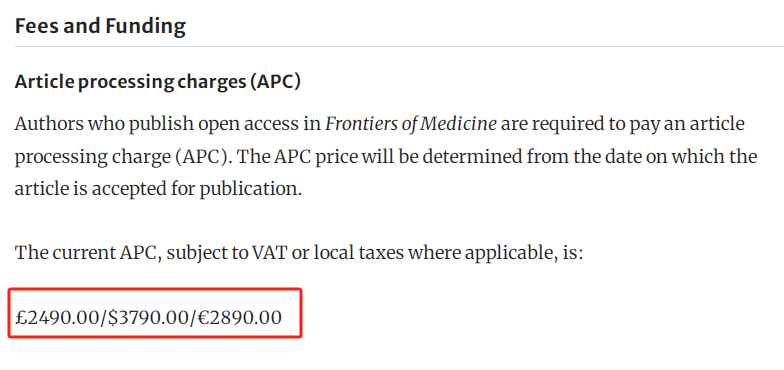Click the $3790.00 price in the red box
Image resolution: width=784 pixels, height=370 pixels.
click(150, 317)
